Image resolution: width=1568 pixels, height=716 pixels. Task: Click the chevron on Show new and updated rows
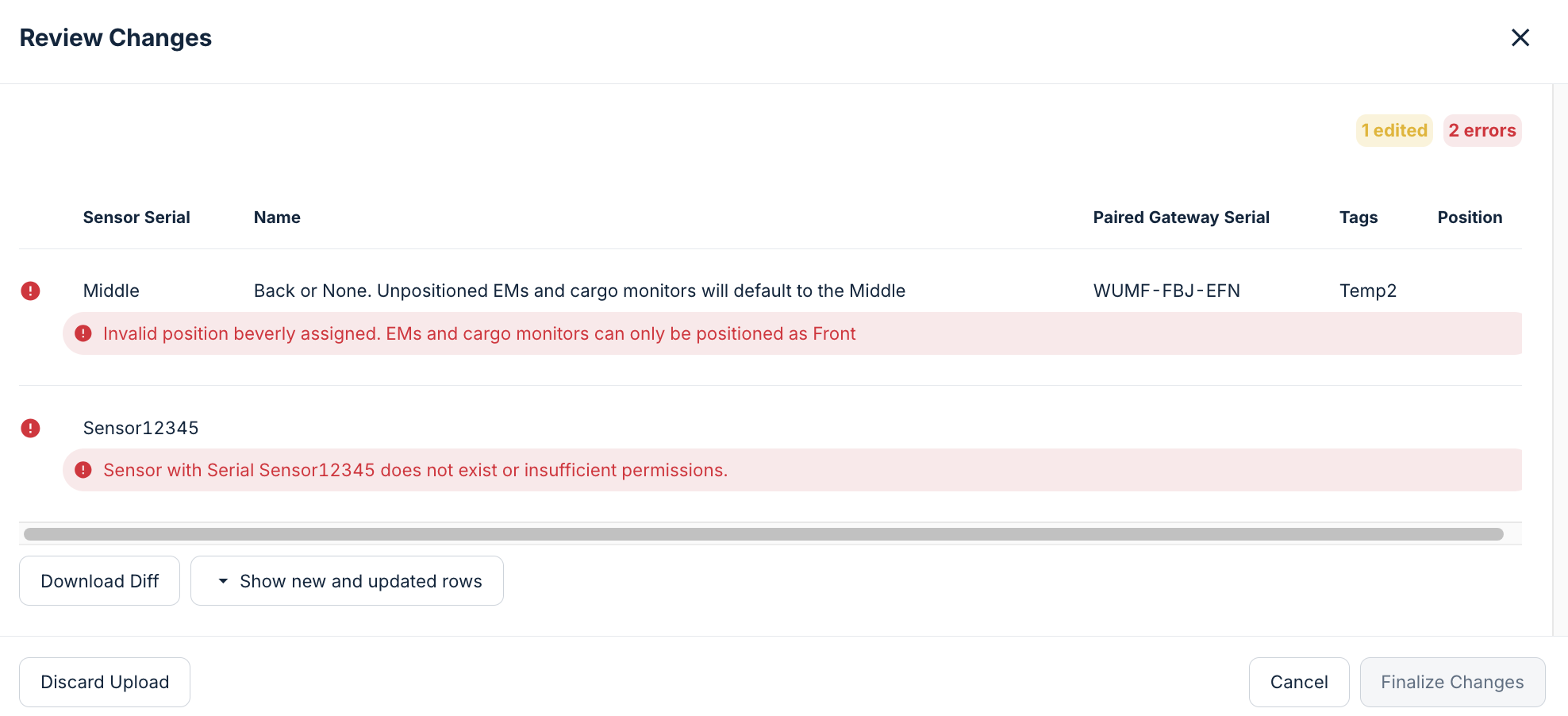click(223, 580)
